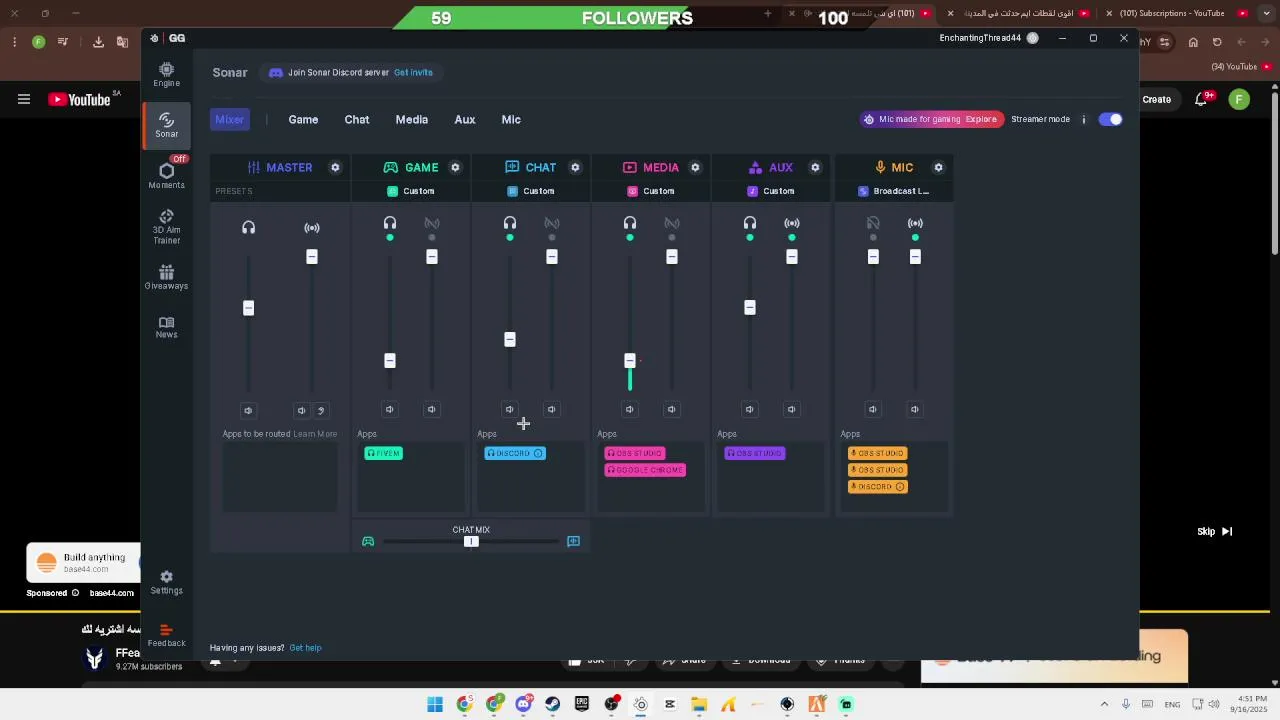Open YouTube notifications bell

pos(1202,99)
